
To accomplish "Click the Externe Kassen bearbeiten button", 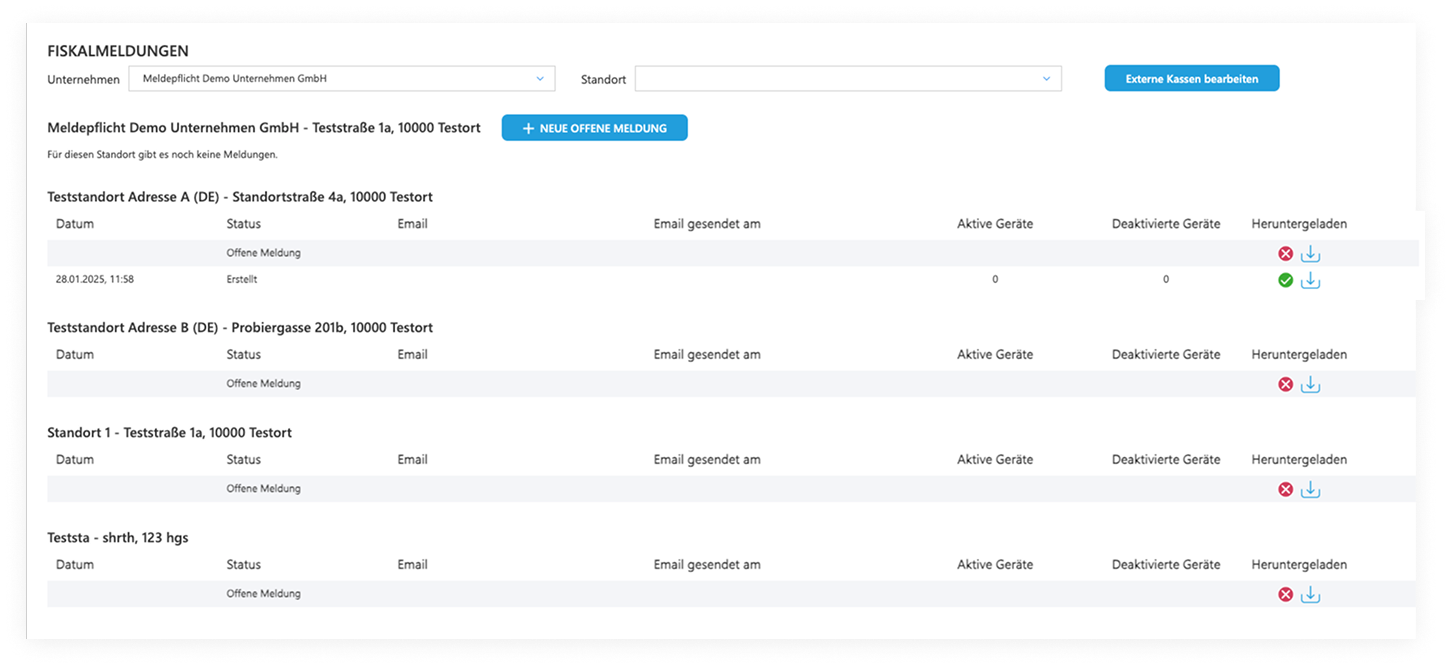I will (1191, 78).
